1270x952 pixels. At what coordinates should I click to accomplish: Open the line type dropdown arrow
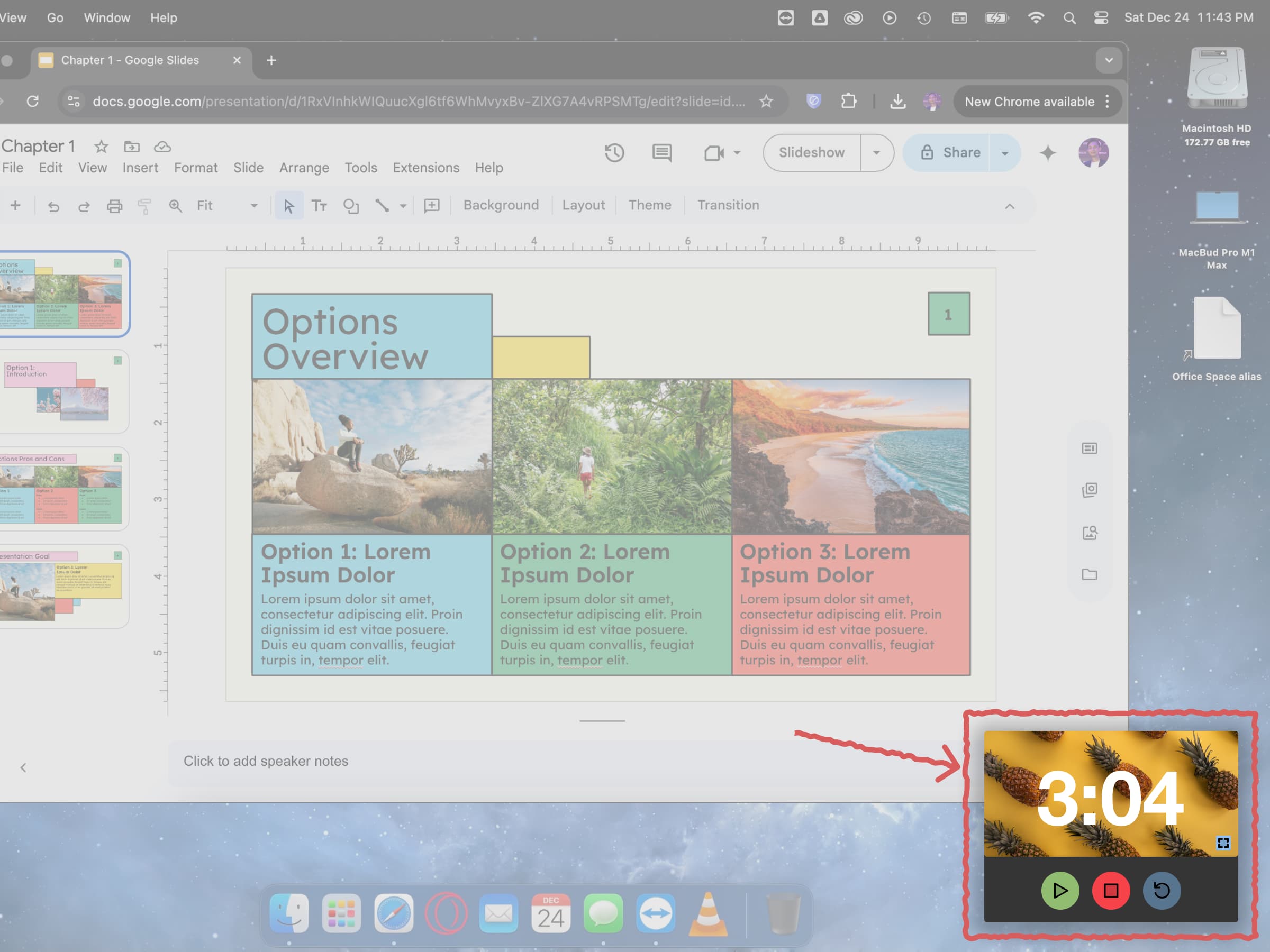click(403, 206)
